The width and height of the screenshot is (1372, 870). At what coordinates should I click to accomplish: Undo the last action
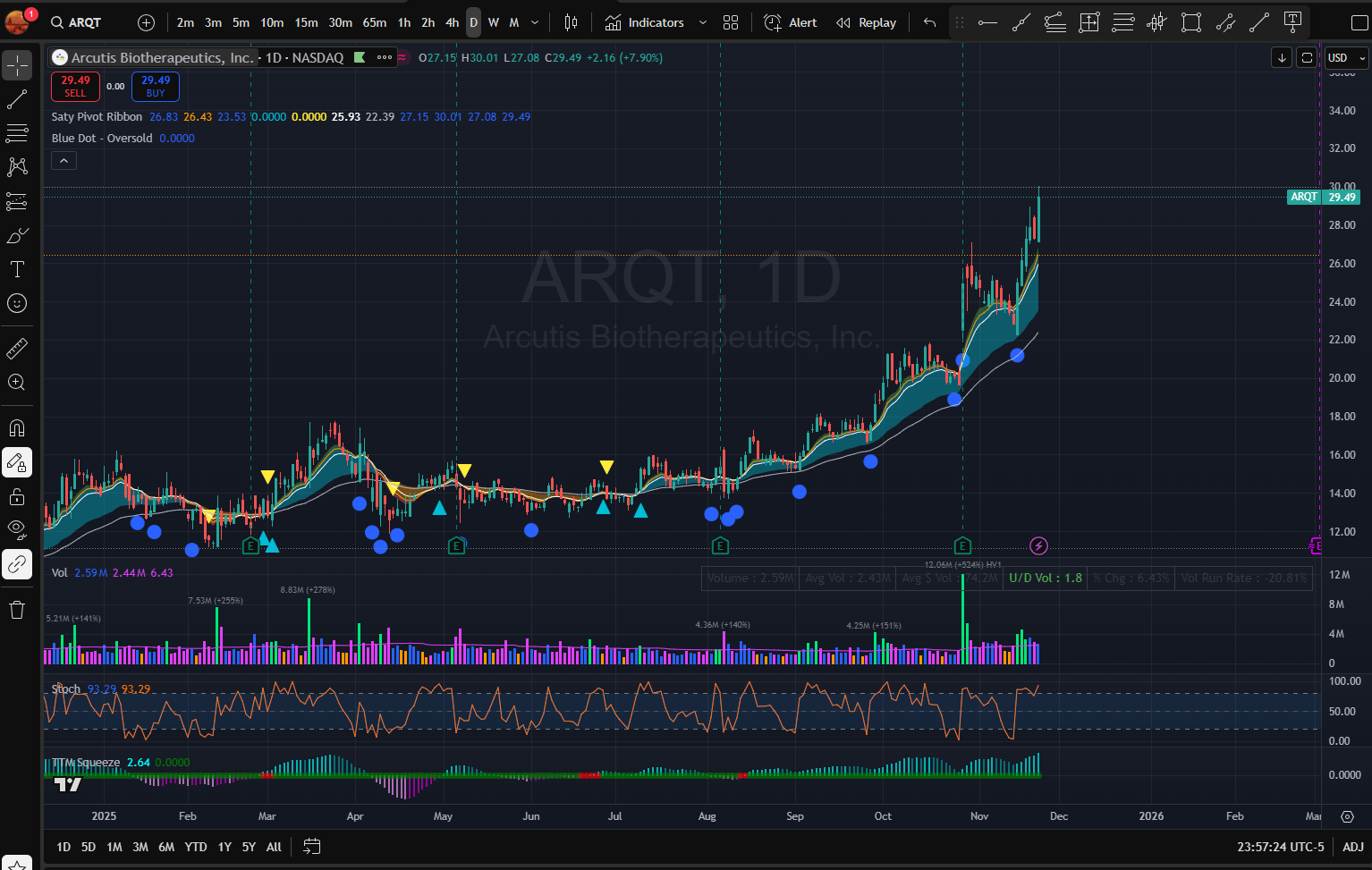tap(930, 22)
